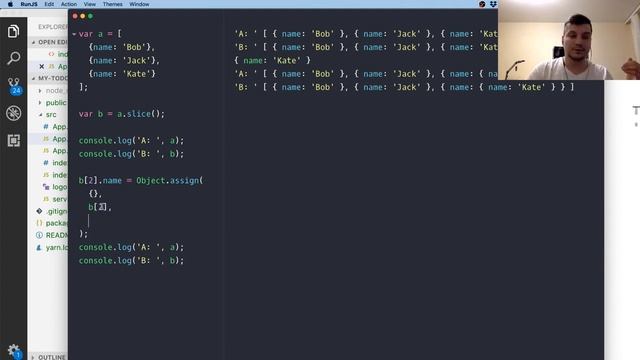Click the round status icon beside Dropbox
Image resolution: width=640 pixels, height=360 pixels.
pos(482,4)
